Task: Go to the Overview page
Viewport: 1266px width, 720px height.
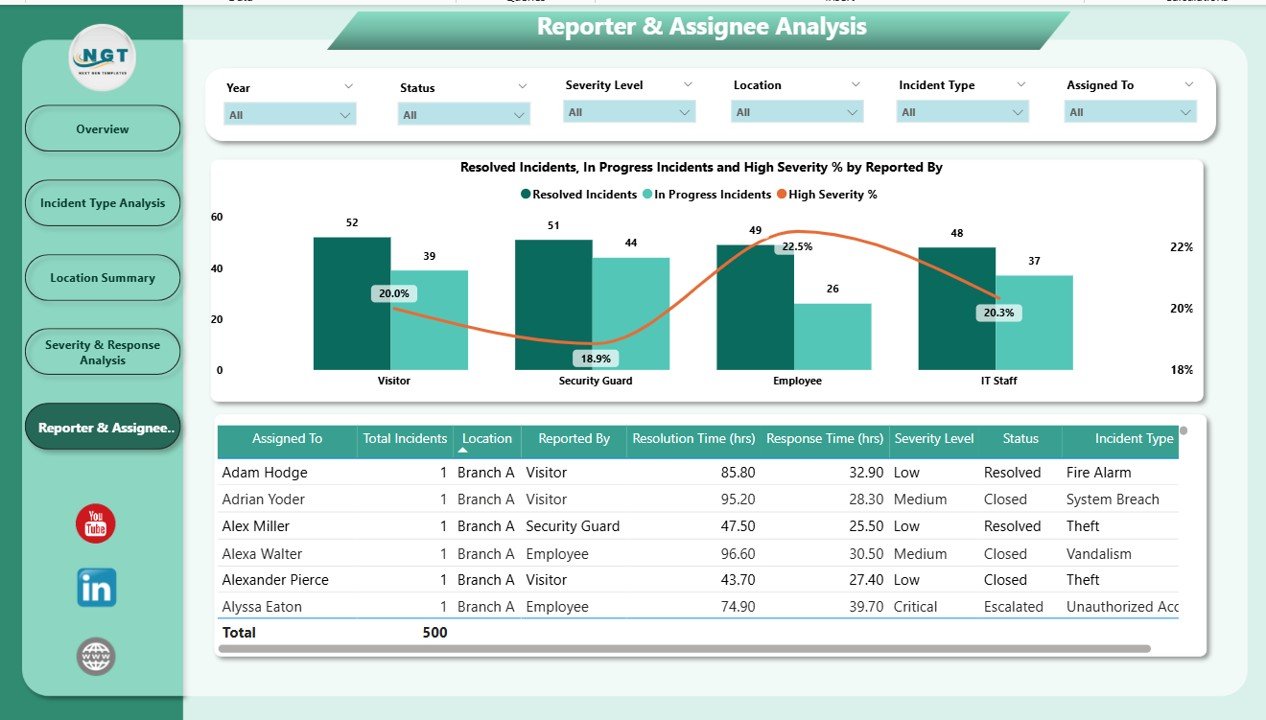Action: click(102, 129)
